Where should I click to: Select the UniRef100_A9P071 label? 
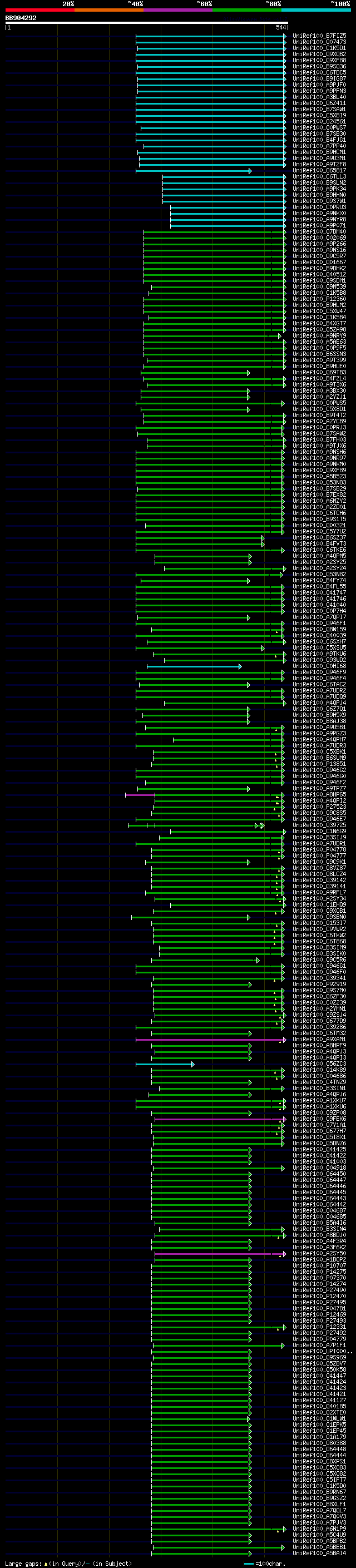(319, 226)
